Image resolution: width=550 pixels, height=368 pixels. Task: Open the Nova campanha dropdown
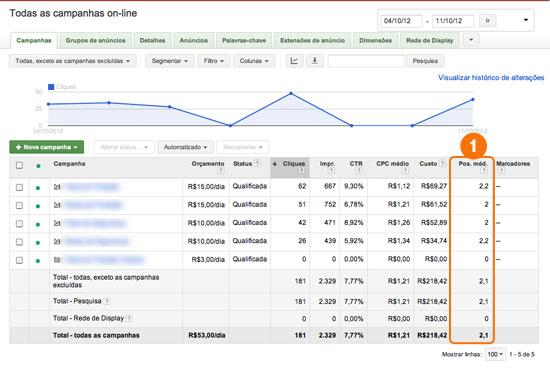[x=47, y=147]
